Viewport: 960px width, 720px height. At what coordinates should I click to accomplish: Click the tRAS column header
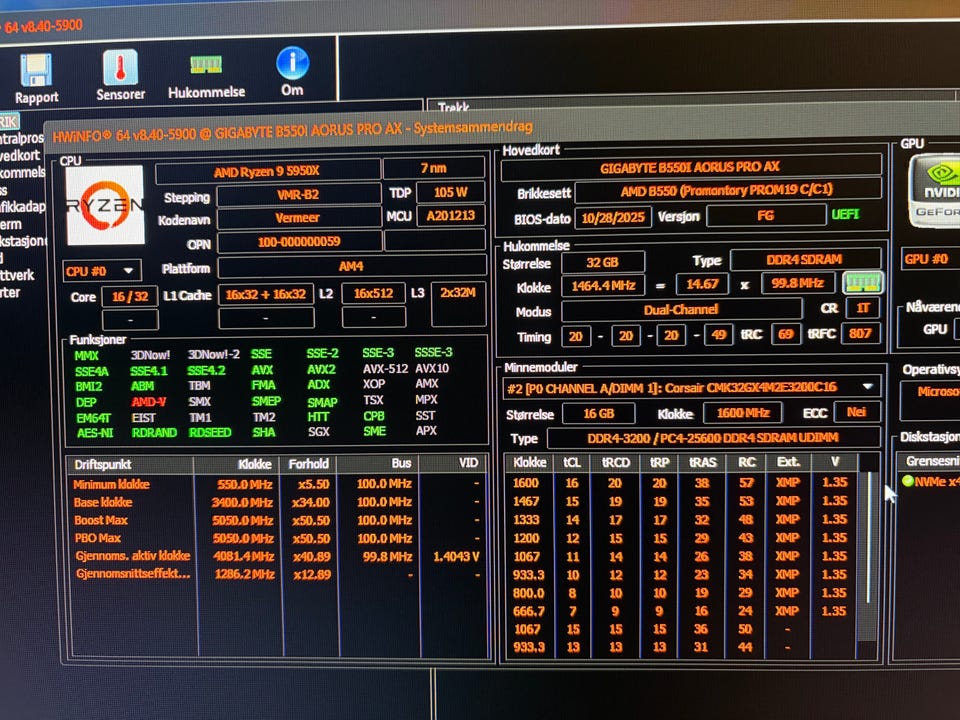click(x=702, y=462)
